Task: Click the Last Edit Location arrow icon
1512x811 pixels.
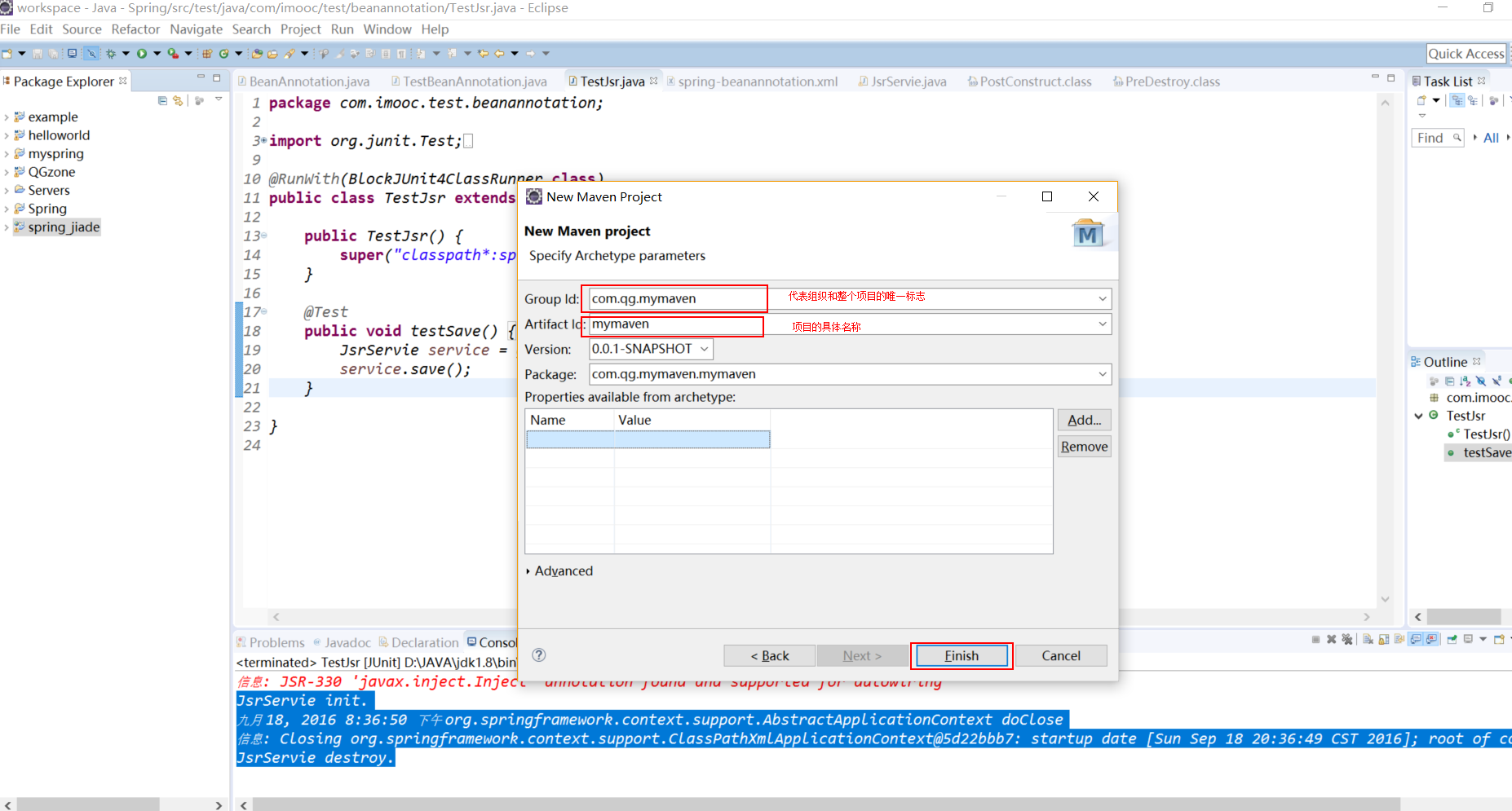Action: (483, 54)
